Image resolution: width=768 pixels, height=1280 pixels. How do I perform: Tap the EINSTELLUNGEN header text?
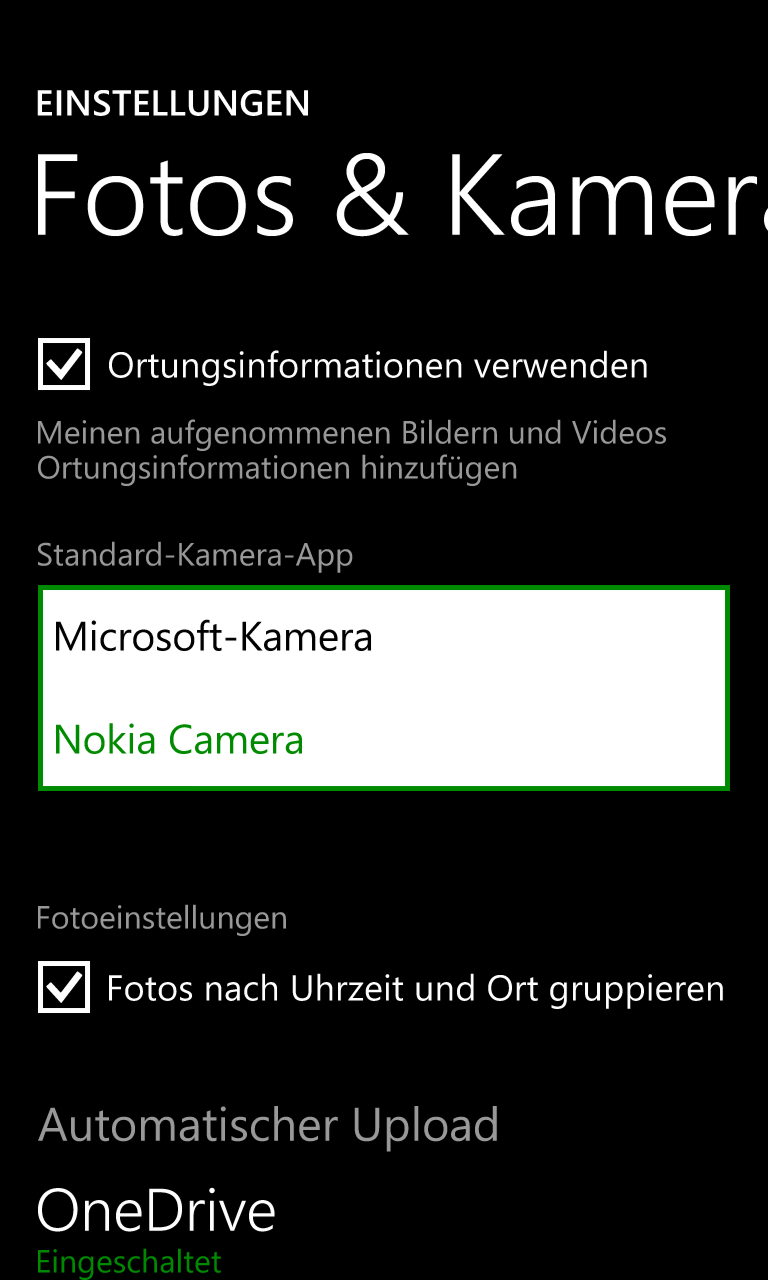point(173,104)
